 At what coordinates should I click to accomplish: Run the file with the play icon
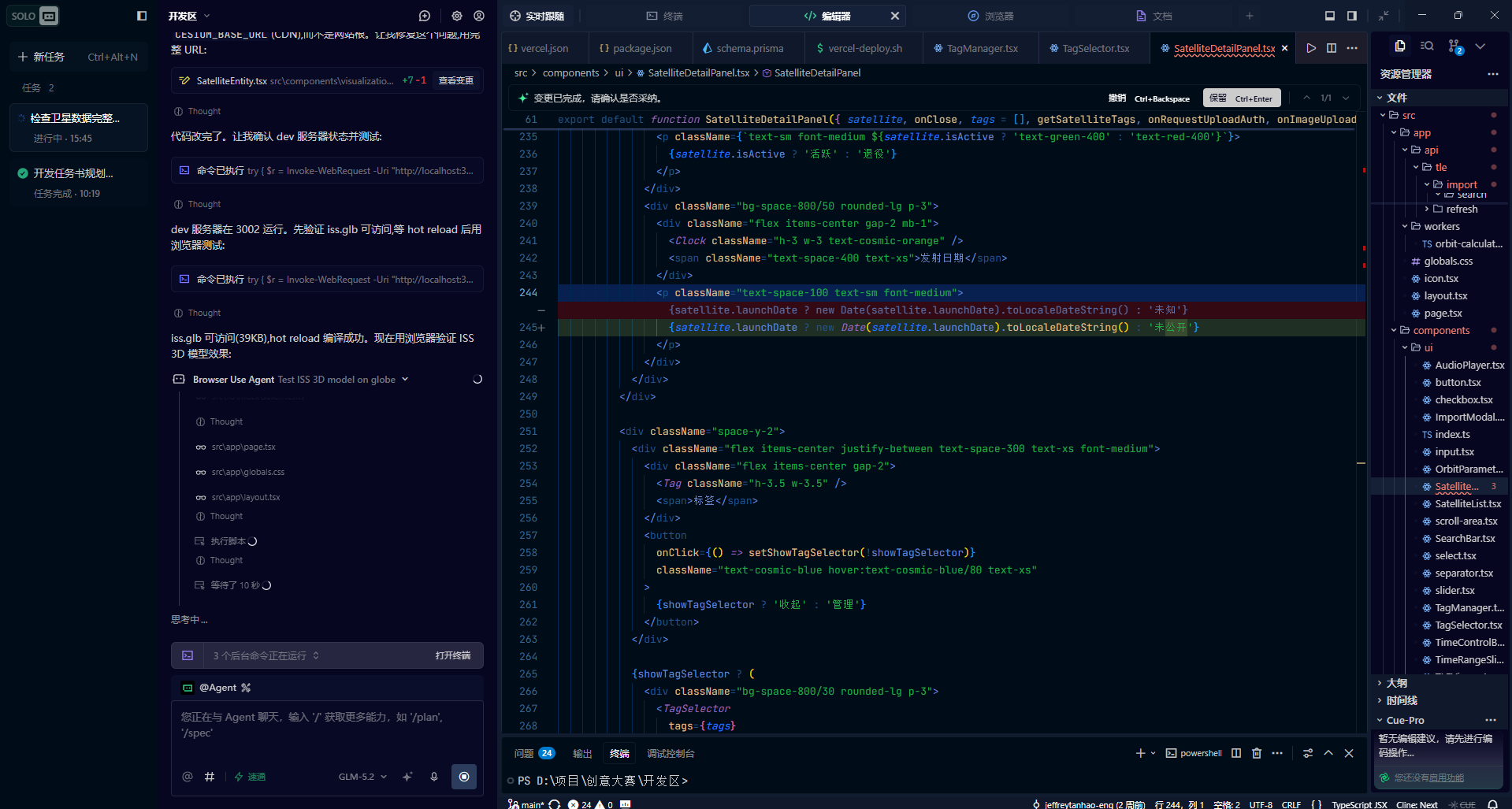1311,48
